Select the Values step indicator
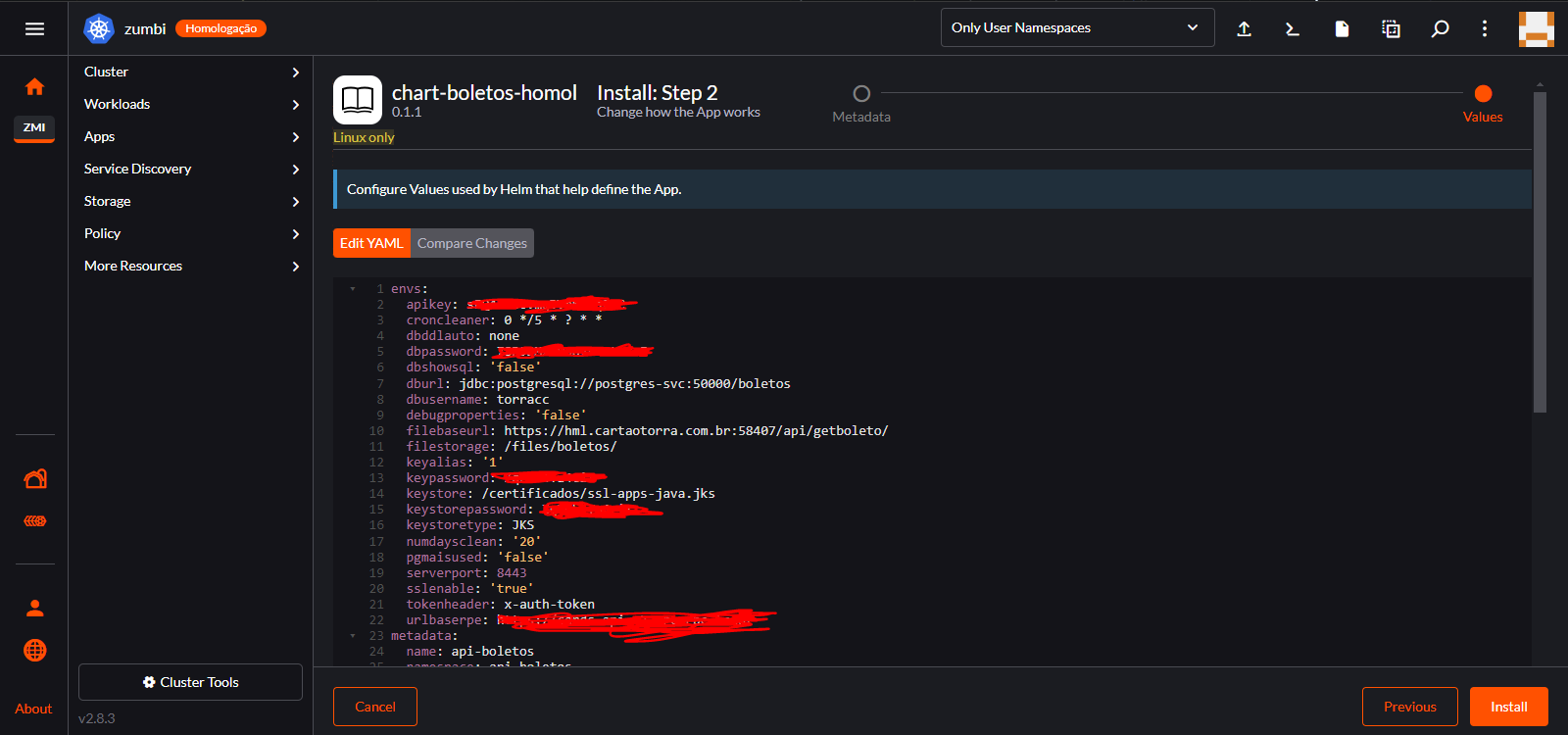 [x=1483, y=94]
